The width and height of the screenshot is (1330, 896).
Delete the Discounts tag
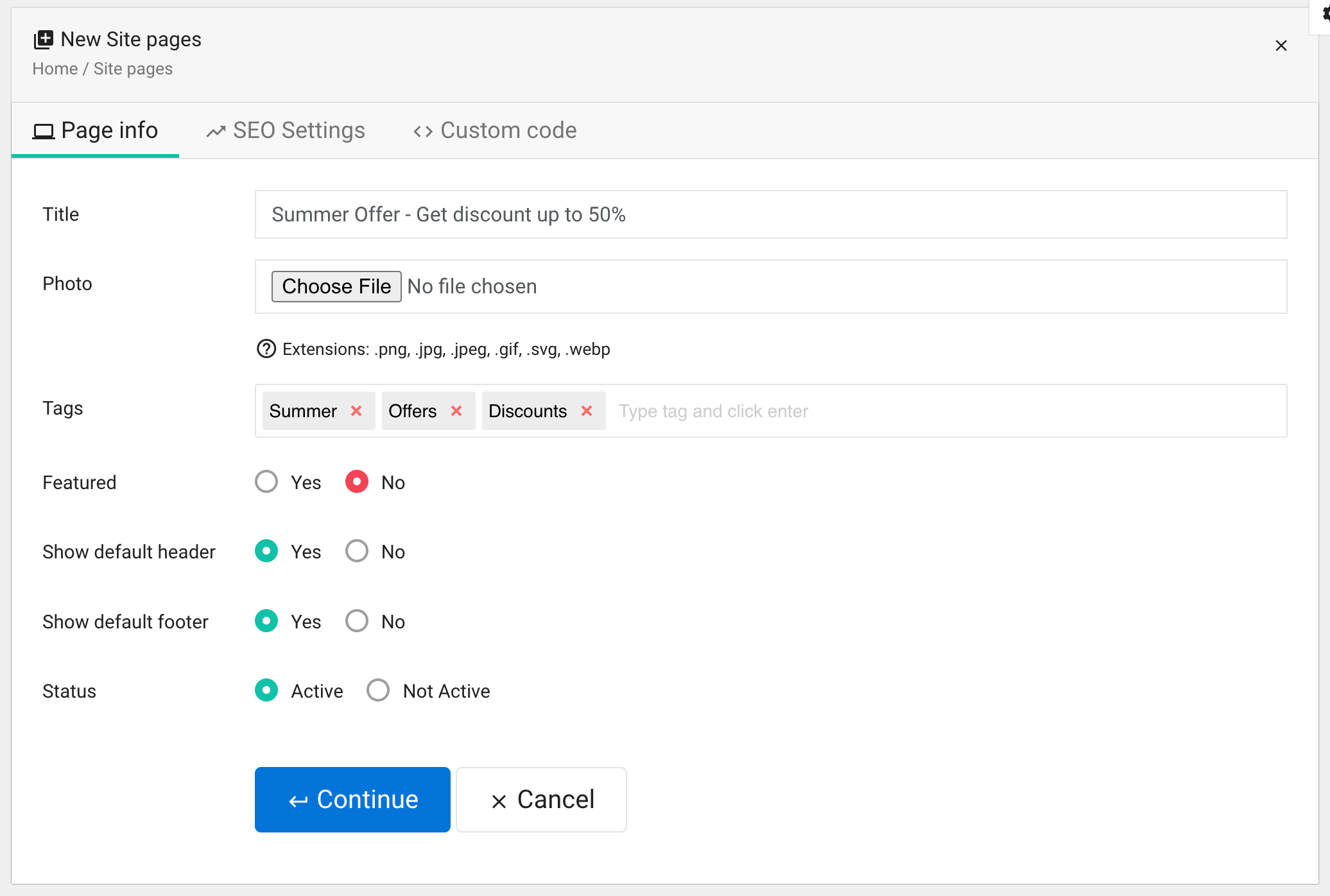[587, 411]
